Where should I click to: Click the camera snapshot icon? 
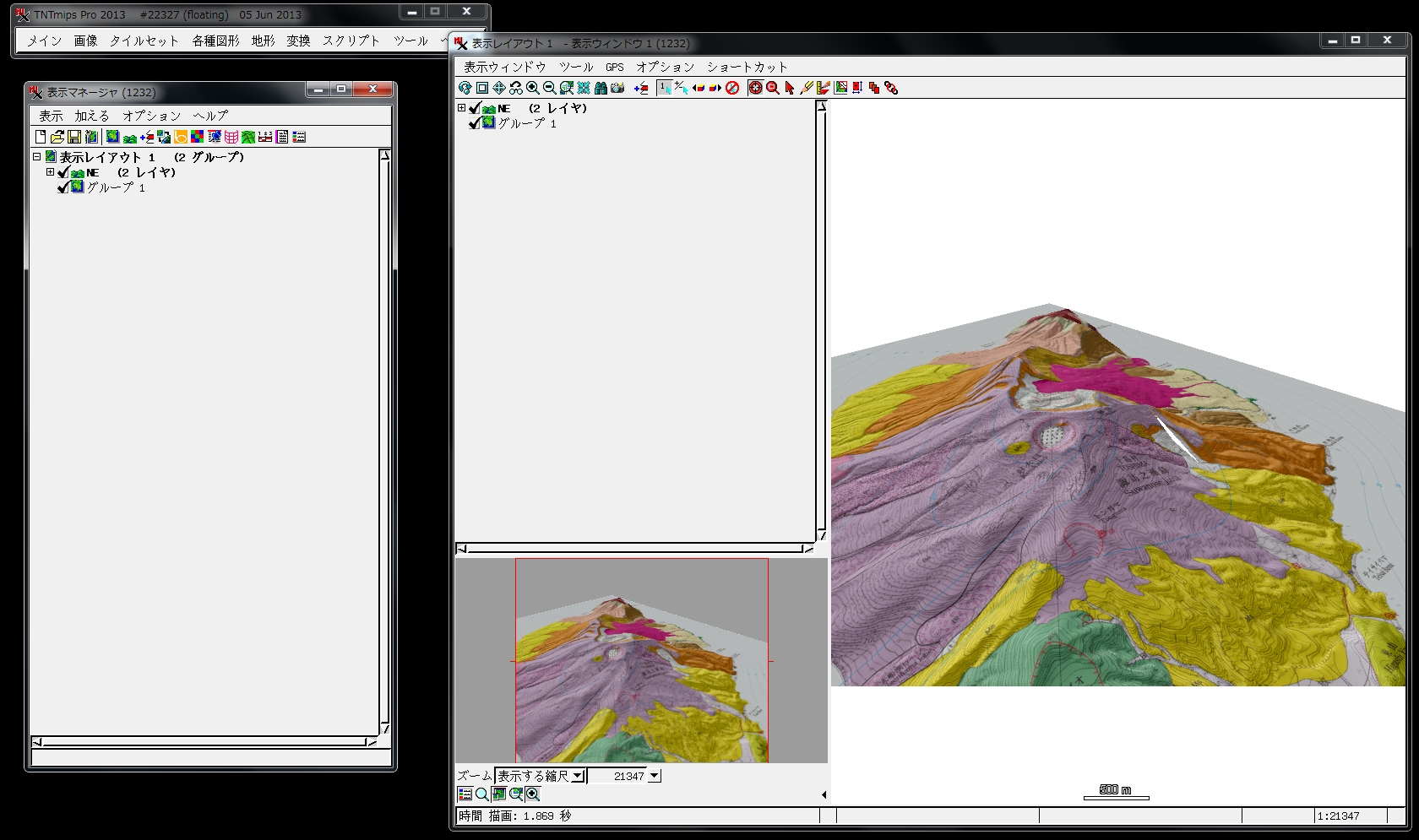point(617,88)
